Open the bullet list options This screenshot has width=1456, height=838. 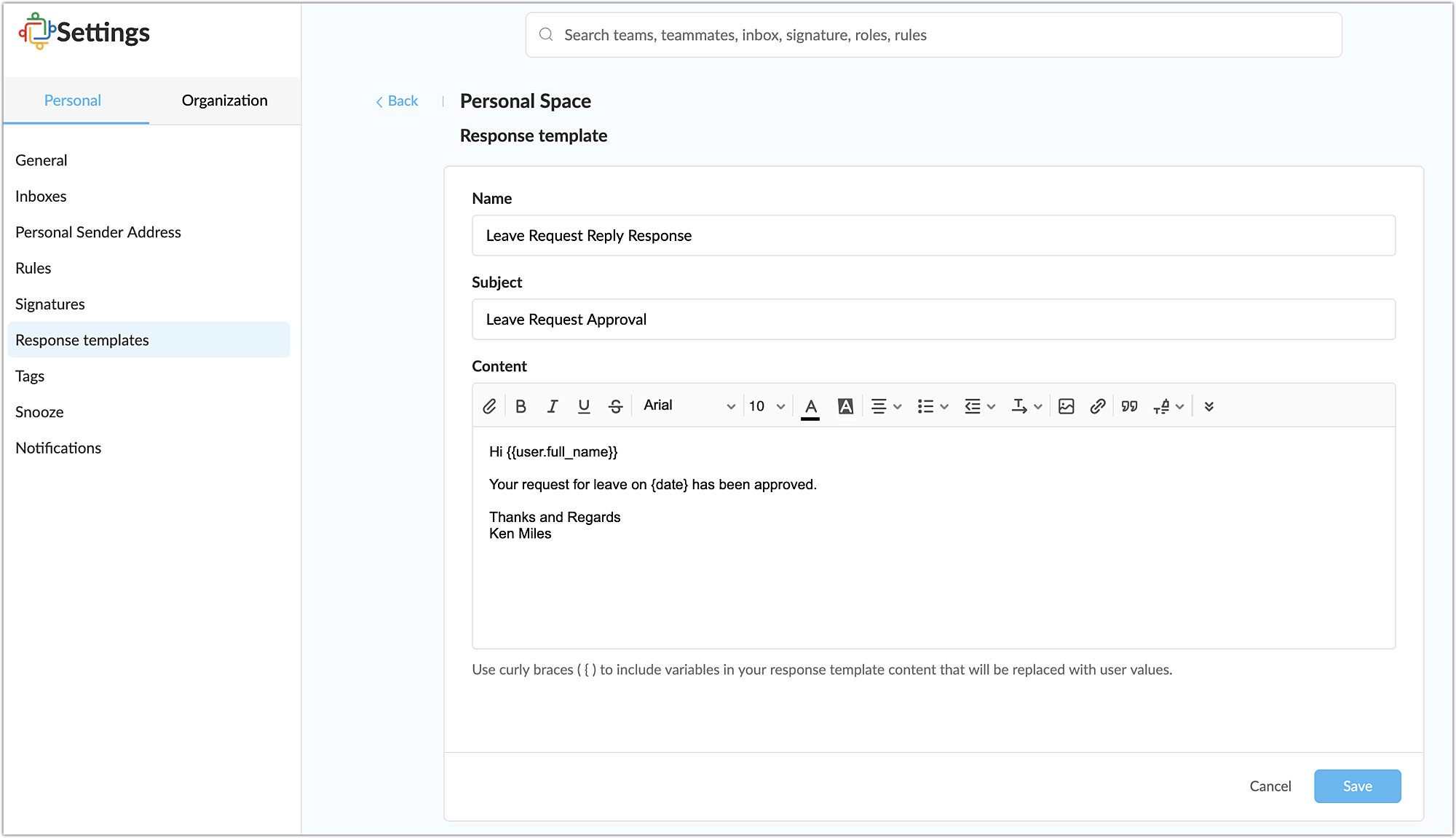(x=933, y=406)
